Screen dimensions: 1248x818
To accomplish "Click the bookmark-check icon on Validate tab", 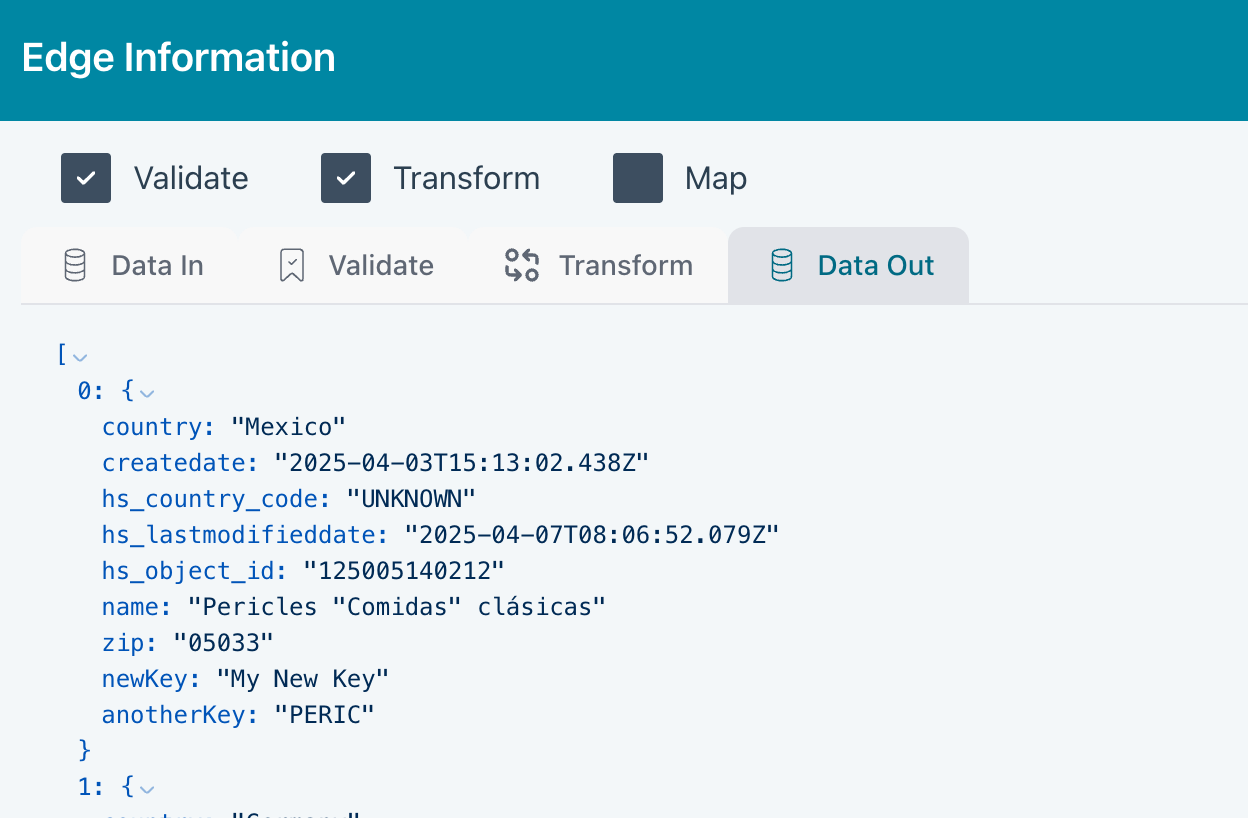I will point(292,266).
